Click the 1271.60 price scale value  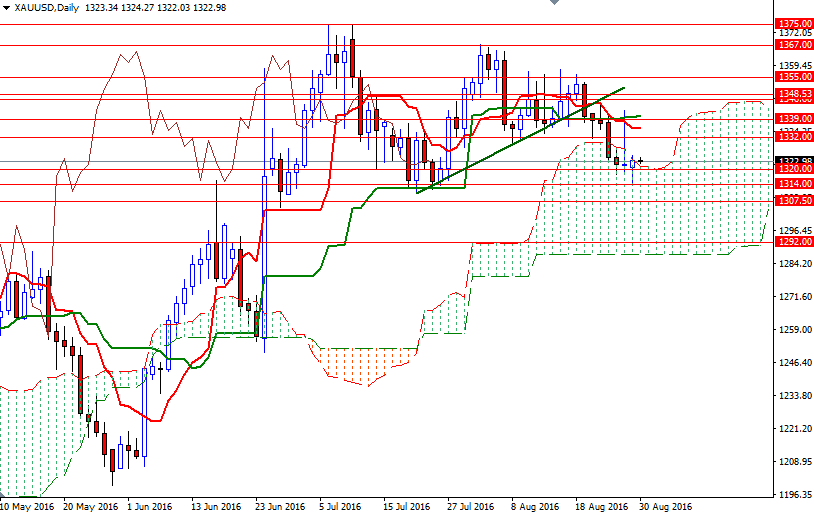(x=795, y=297)
